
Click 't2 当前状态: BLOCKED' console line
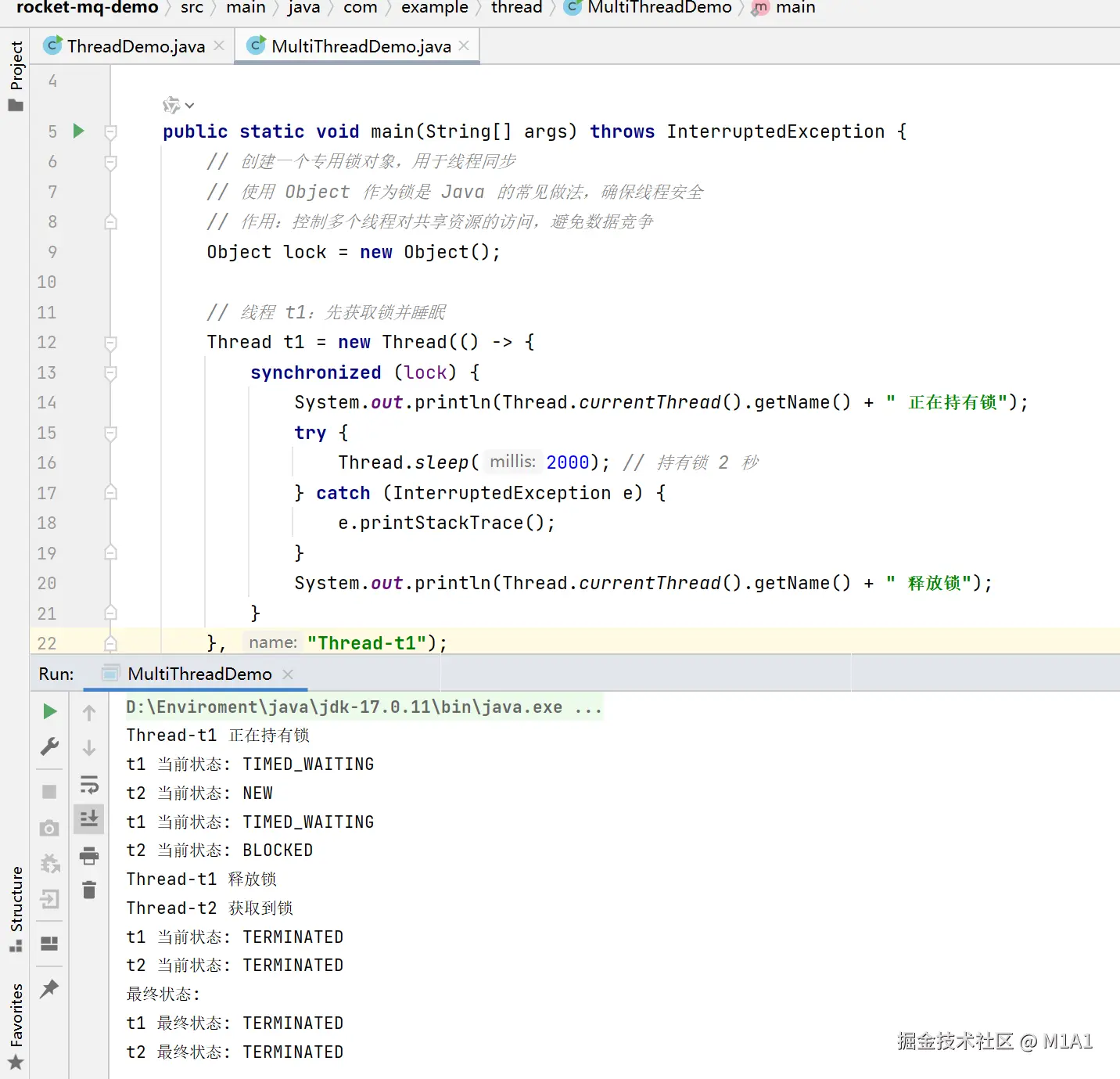[x=220, y=851]
